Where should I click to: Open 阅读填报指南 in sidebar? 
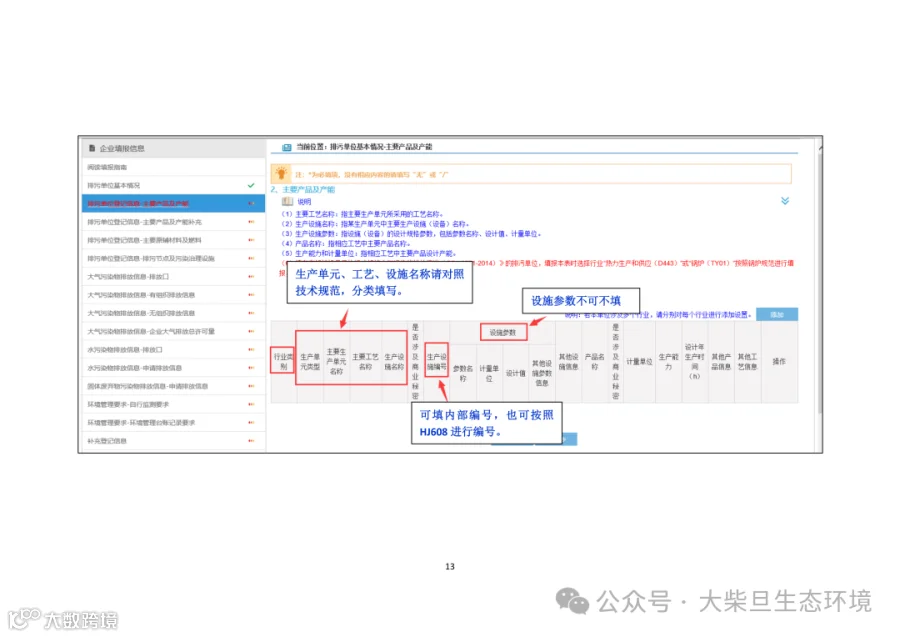click(x=174, y=167)
